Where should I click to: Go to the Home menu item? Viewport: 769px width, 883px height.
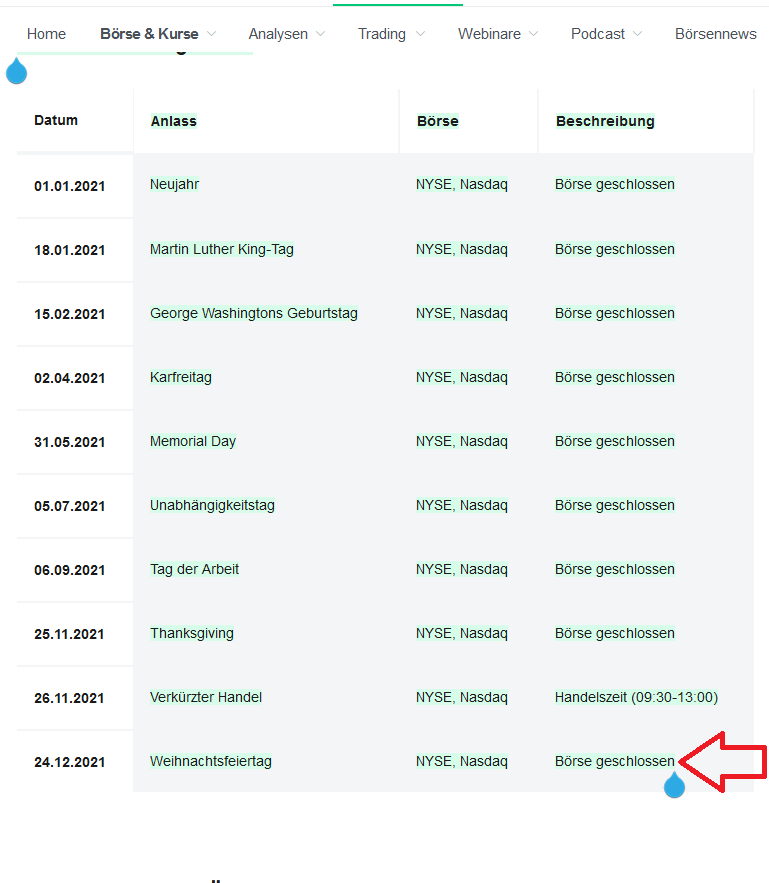[x=46, y=34]
